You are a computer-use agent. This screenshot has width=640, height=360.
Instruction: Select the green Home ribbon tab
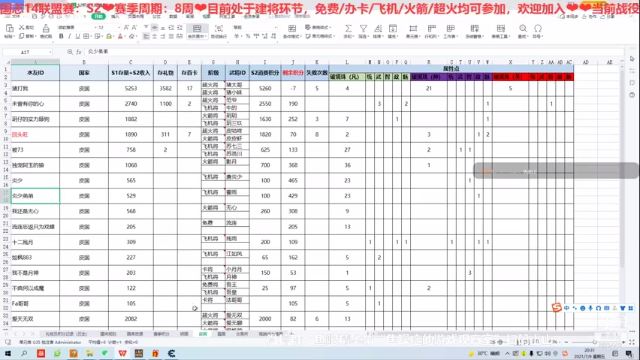(98, 16)
